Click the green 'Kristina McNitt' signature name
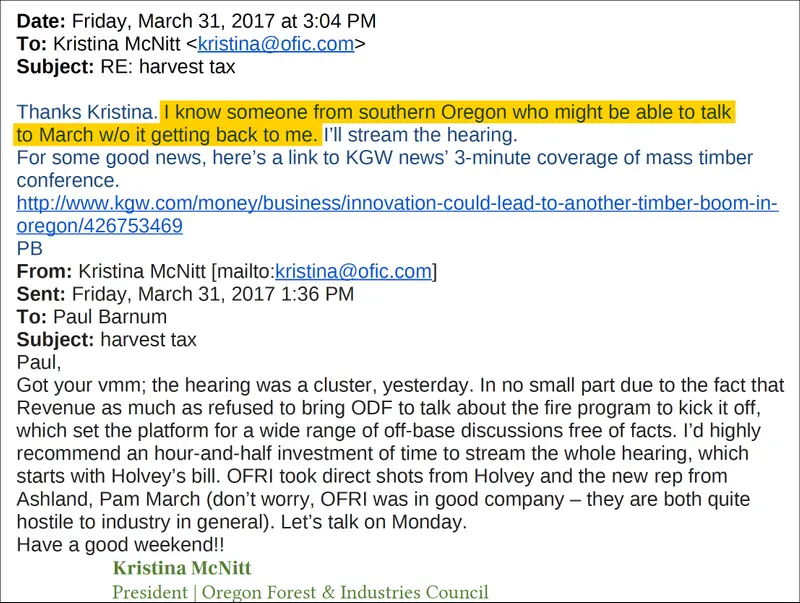 (182, 568)
